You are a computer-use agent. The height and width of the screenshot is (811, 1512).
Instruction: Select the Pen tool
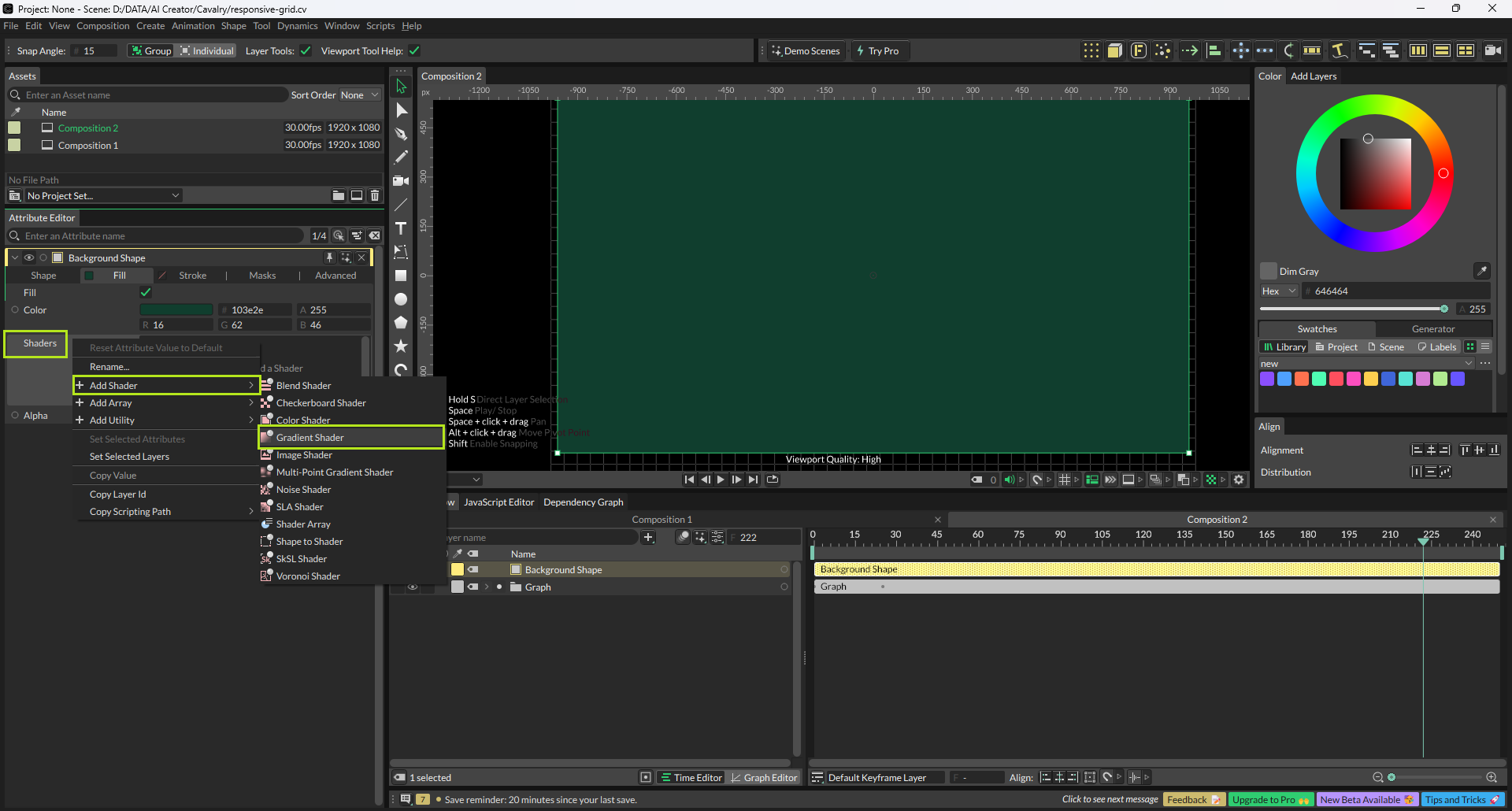[401, 134]
